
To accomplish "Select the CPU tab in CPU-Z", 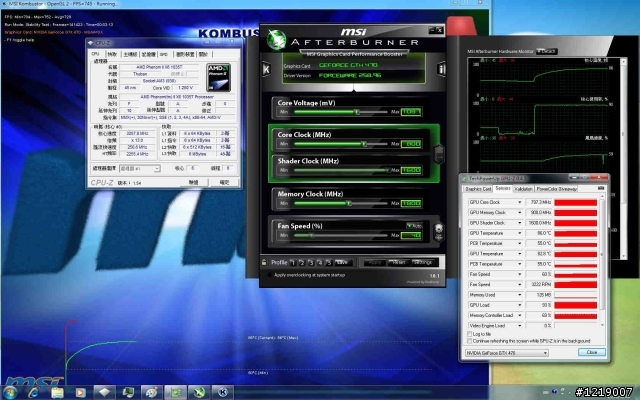I will tap(96, 53).
